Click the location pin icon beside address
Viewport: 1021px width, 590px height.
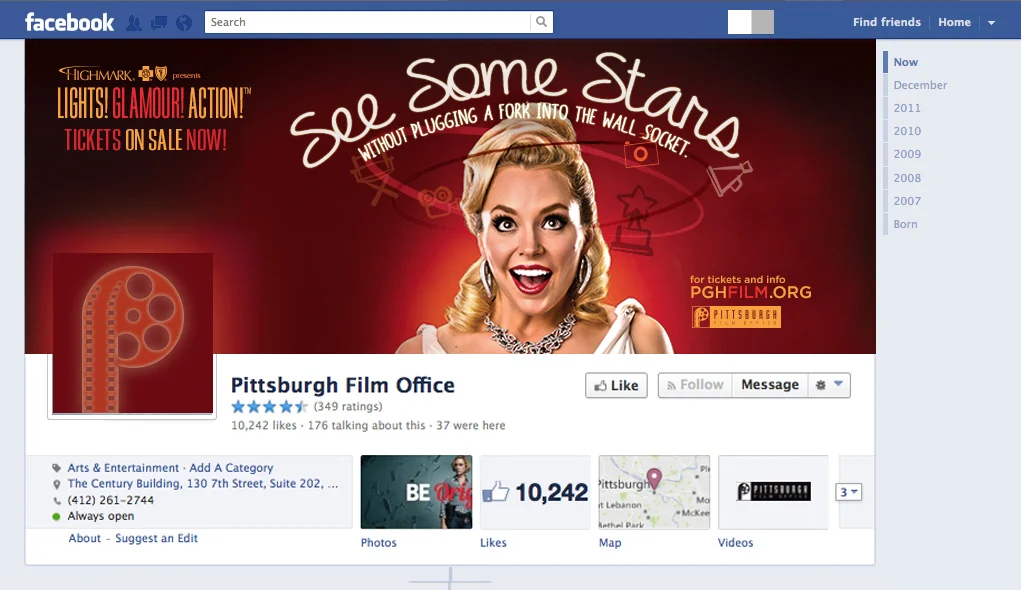(57, 484)
